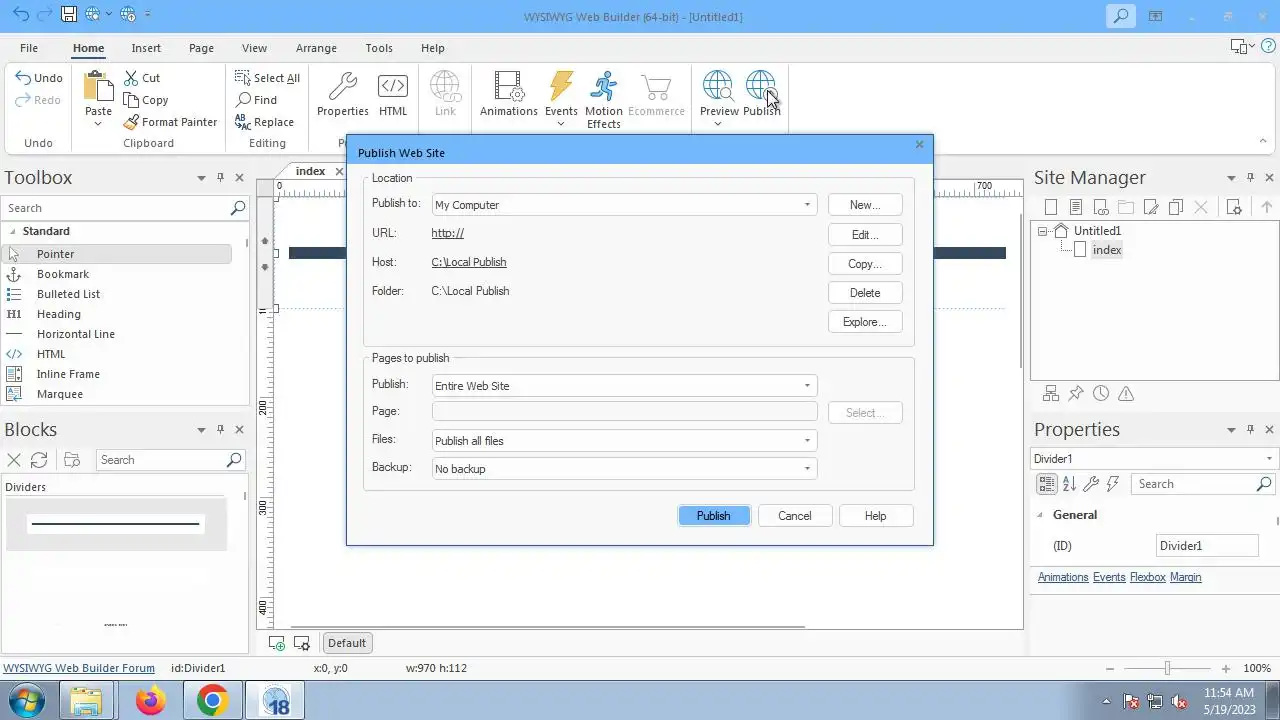Click alphabetical sort icon in Properties

1069,484
